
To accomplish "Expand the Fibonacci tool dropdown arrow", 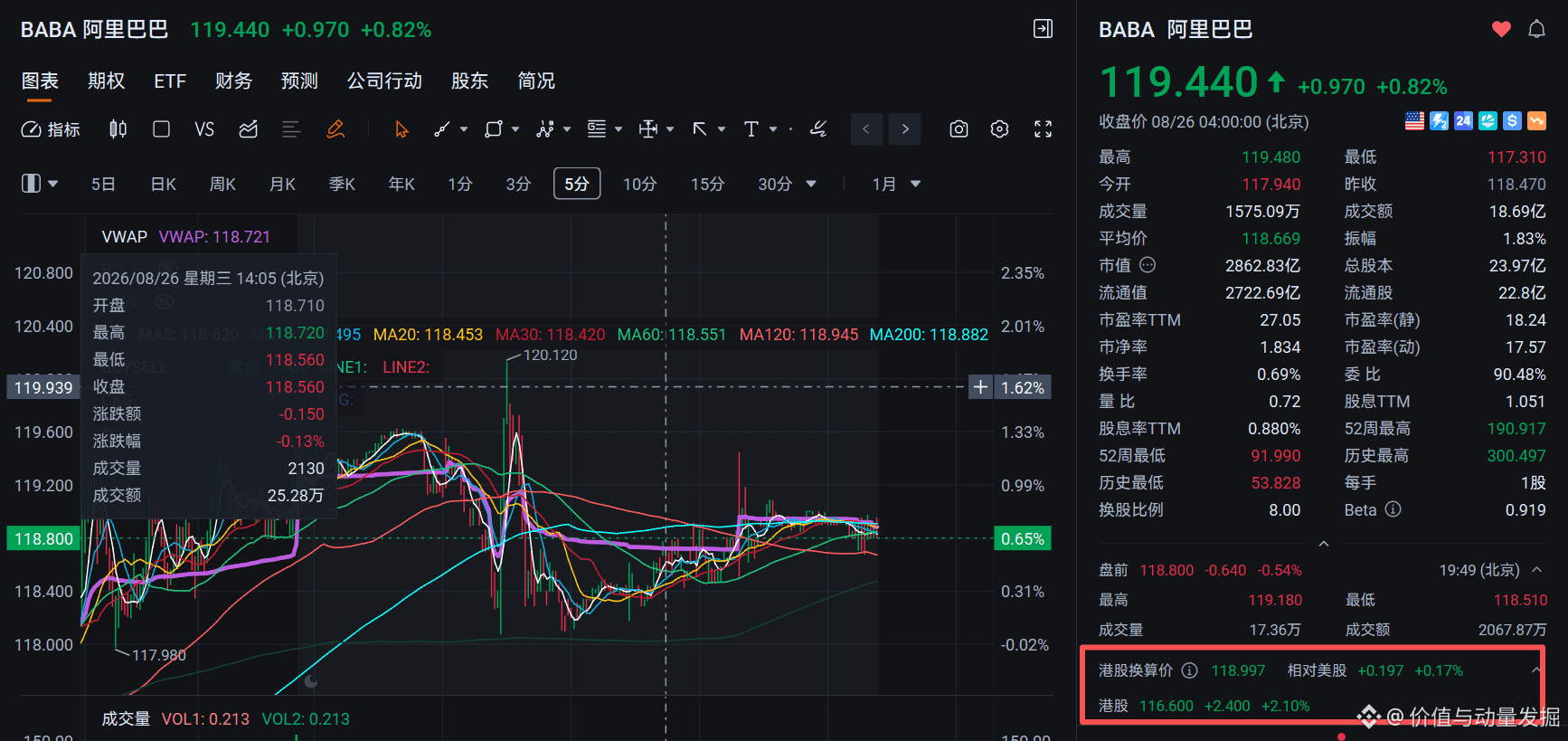I will 619,129.
